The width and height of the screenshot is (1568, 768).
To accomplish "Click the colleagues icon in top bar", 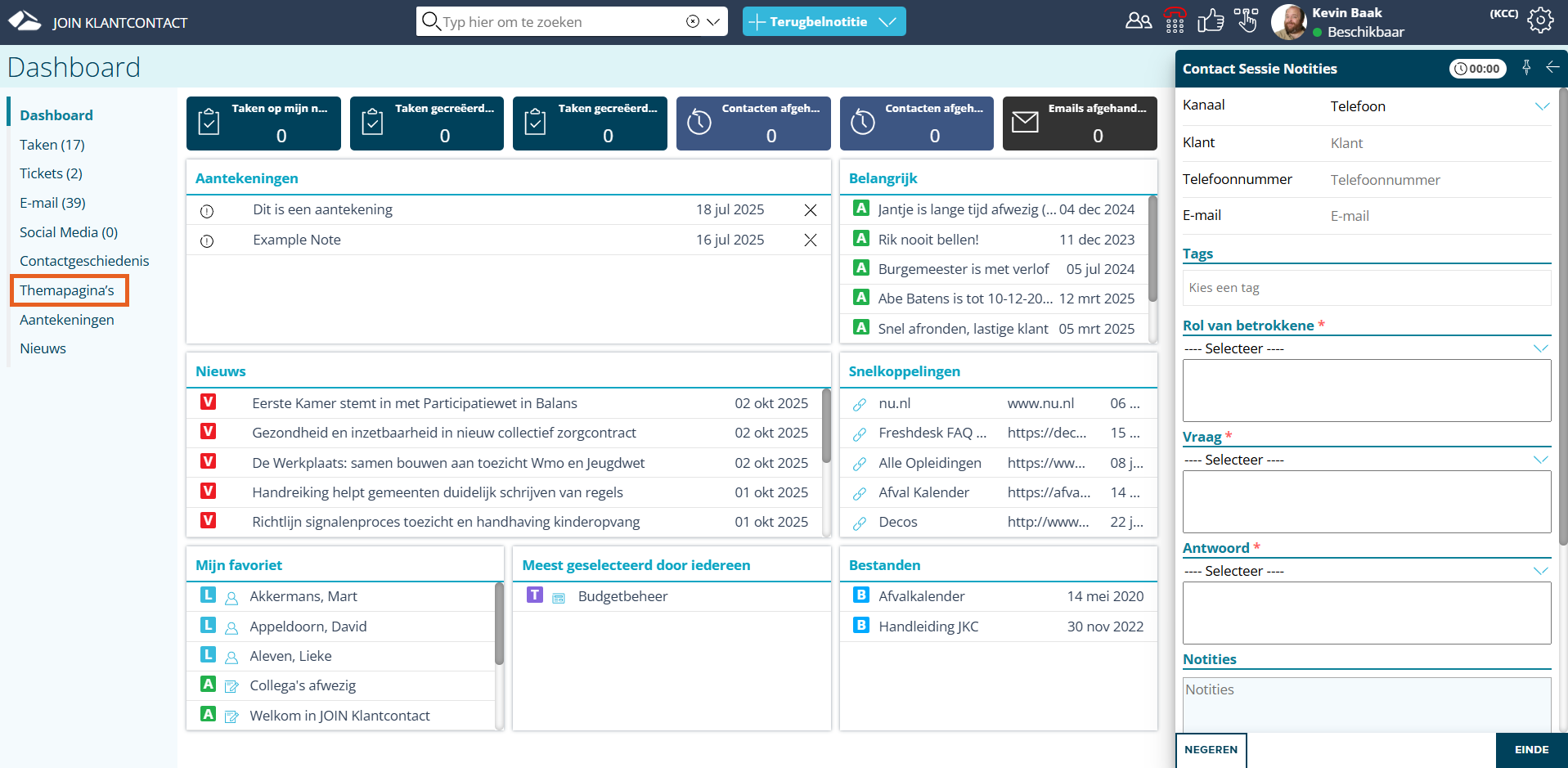I will (1138, 21).
